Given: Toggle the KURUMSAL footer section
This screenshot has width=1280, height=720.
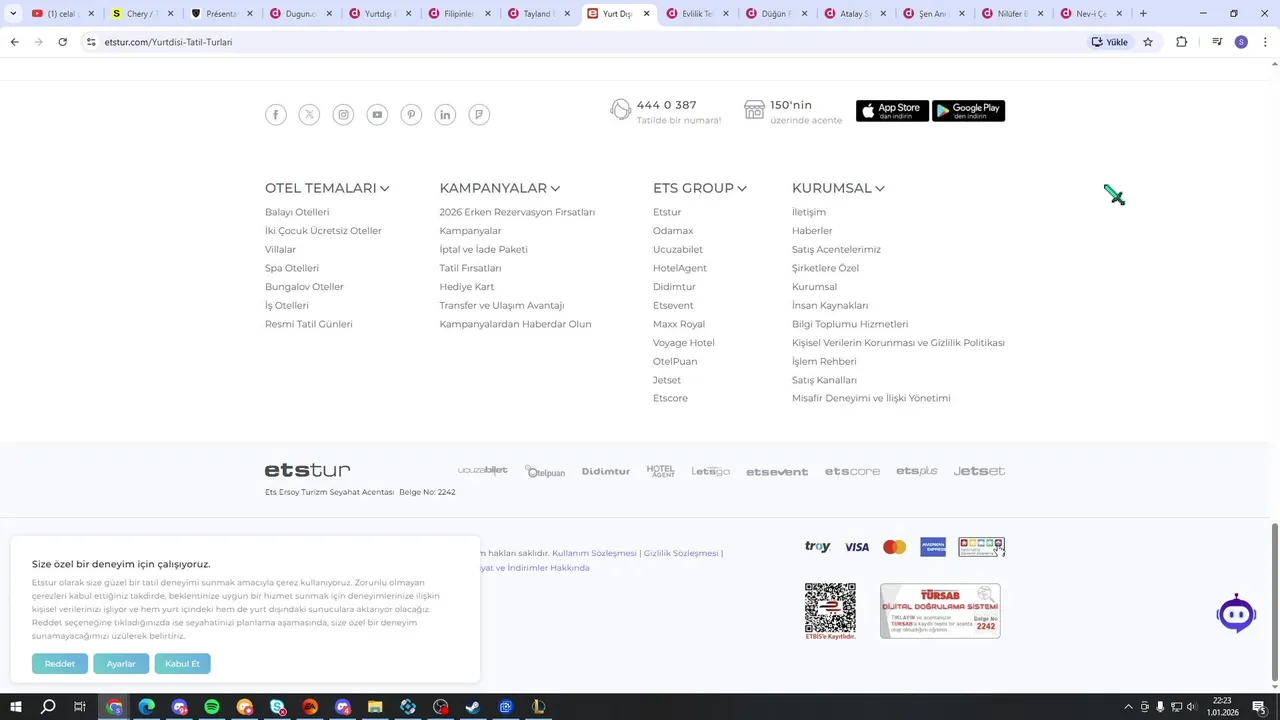Looking at the screenshot, I should coord(838,188).
